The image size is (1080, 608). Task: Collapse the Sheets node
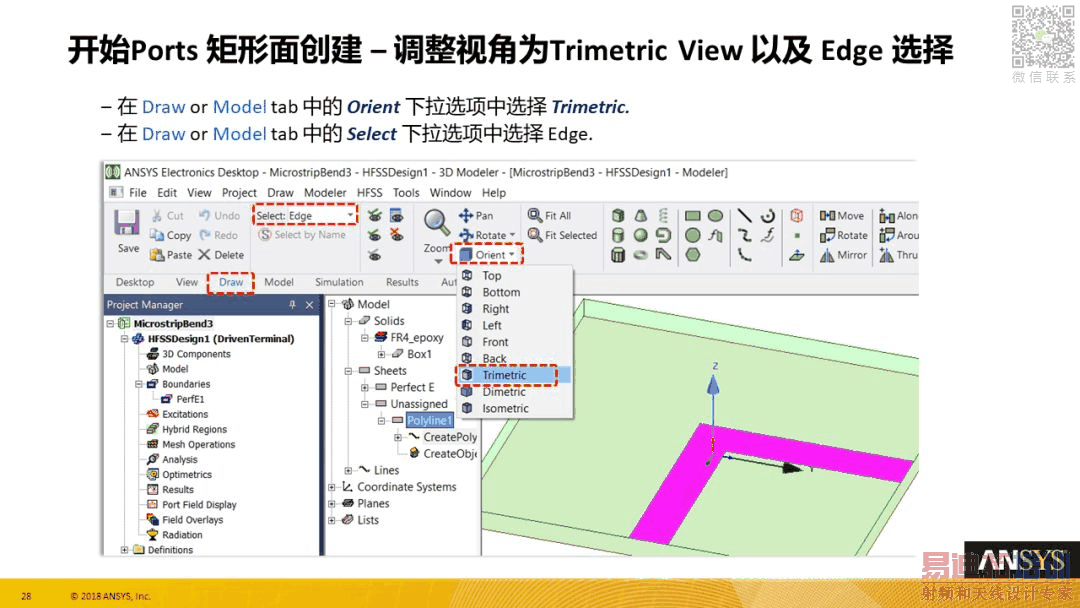pyautogui.click(x=348, y=370)
